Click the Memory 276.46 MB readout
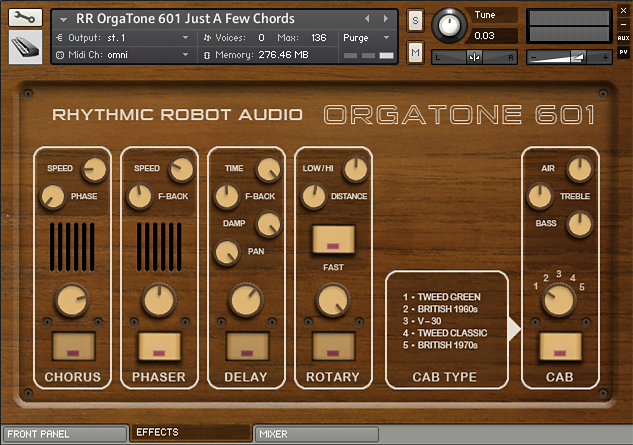Screen dimensions: 633x445 [262, 55]
